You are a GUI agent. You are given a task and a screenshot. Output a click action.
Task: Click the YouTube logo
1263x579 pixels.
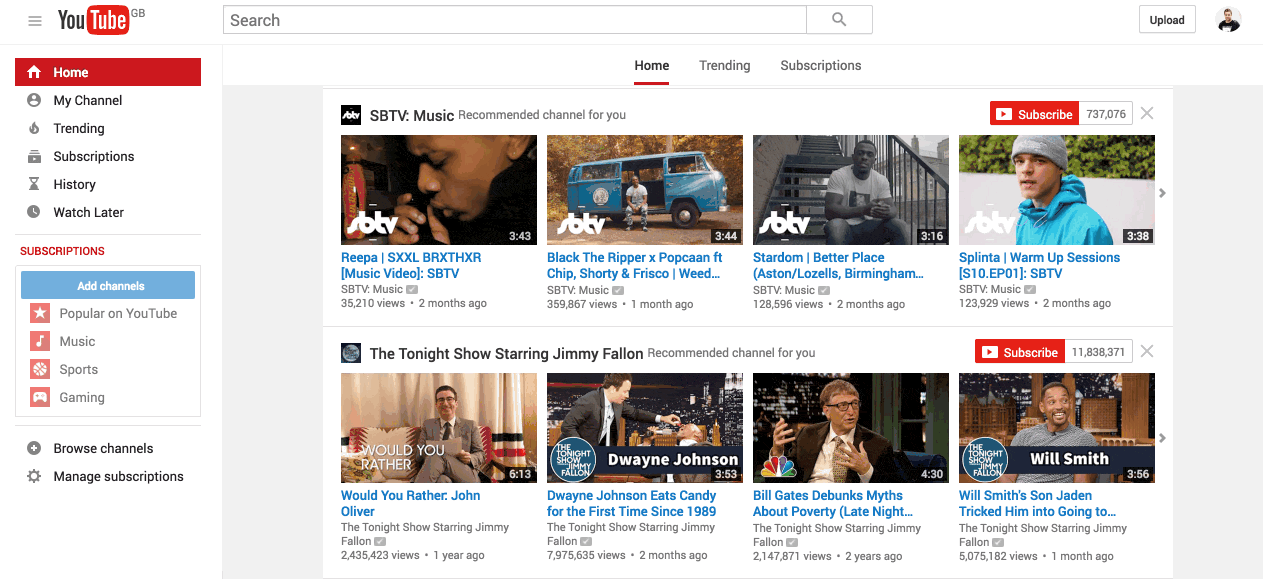coord(93,20)
